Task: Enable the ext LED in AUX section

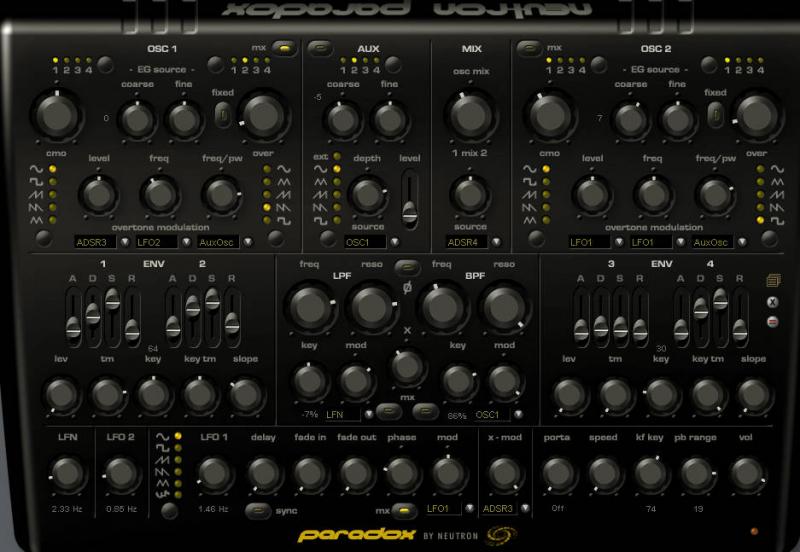Action: 337,156
